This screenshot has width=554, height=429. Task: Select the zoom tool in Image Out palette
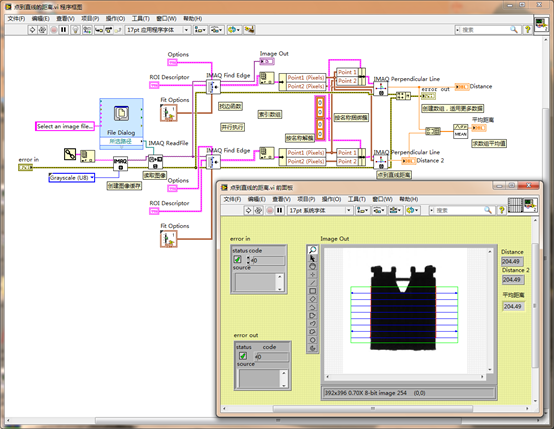312,250
